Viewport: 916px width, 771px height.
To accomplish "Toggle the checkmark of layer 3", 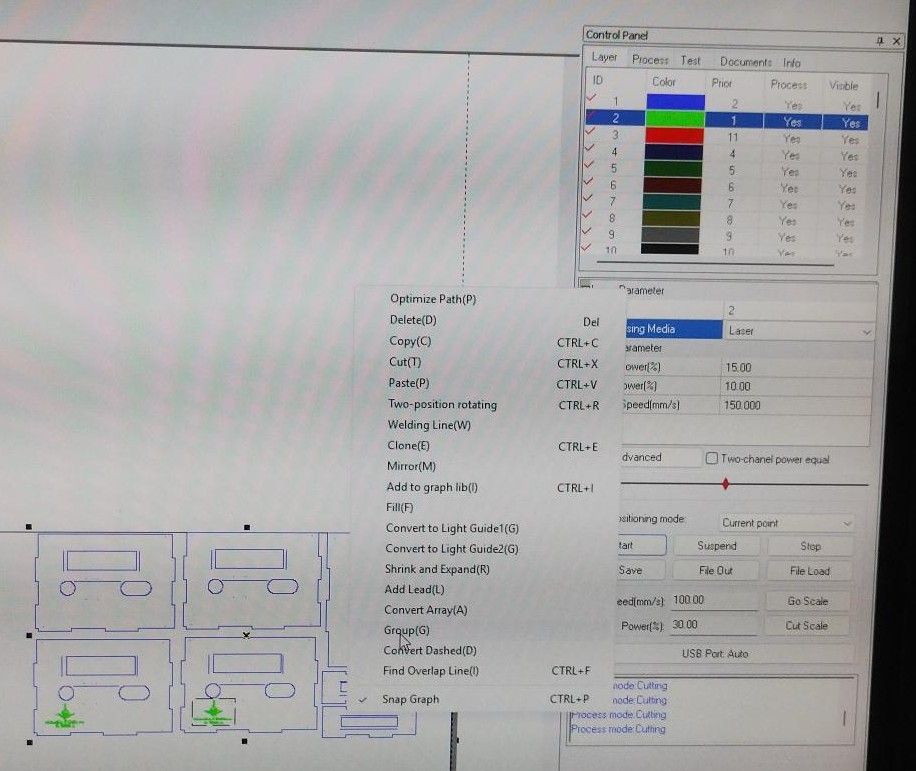I will pos(590,131).
